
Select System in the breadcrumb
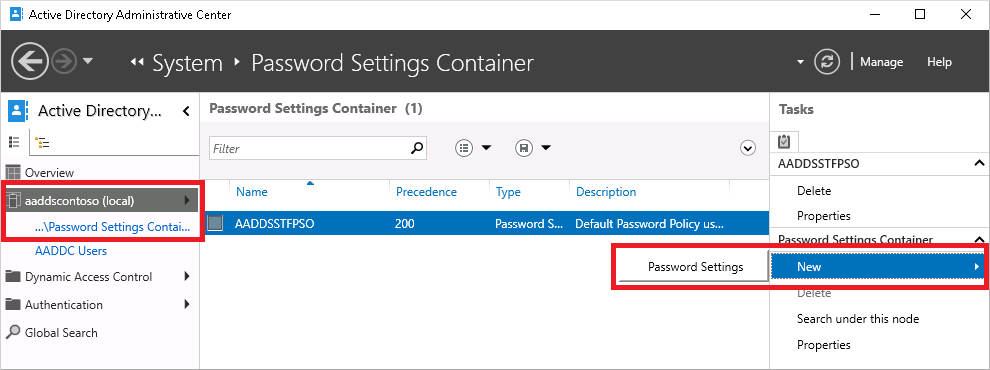pos(188,63)
